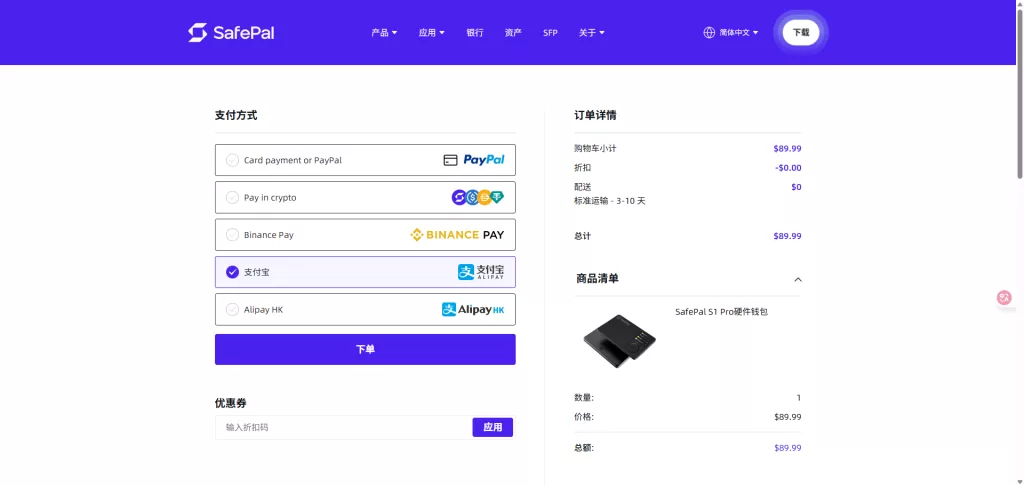Click the crypto coins icon group

coord(478,197)
